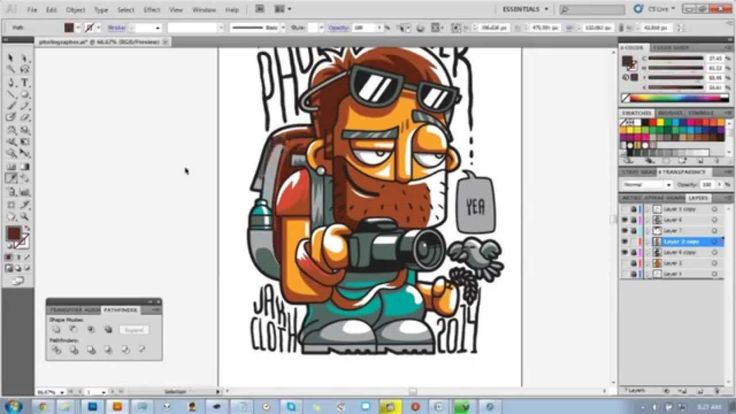Image resolution: width=736 pixels, height=414 pixels.
Task: Click Merge pathfinder icon
Action: [x=91, y=350]
